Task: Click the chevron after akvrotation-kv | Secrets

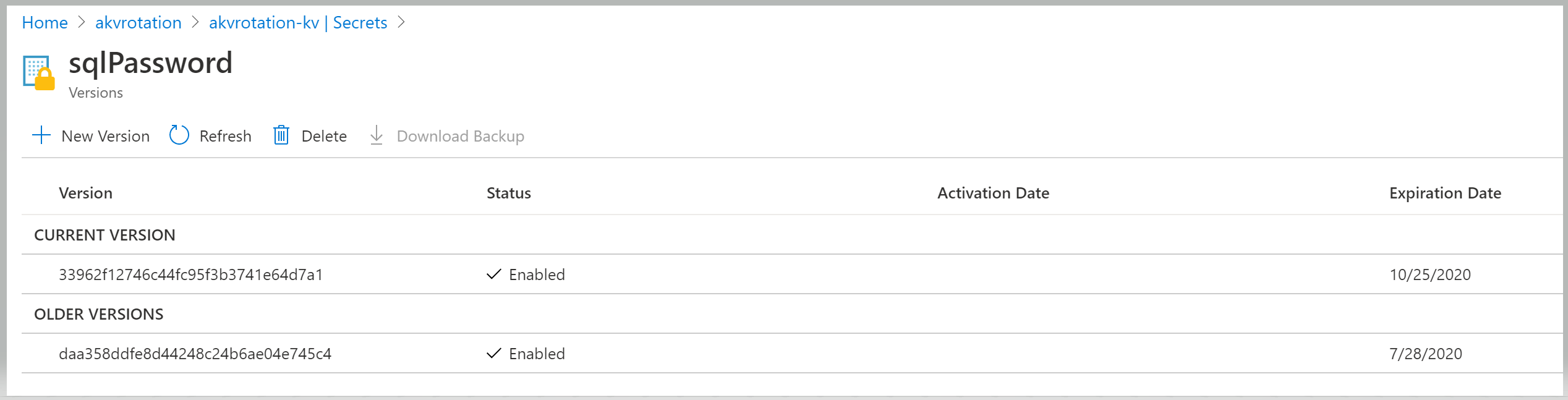Action: click(x=402, y=23)
